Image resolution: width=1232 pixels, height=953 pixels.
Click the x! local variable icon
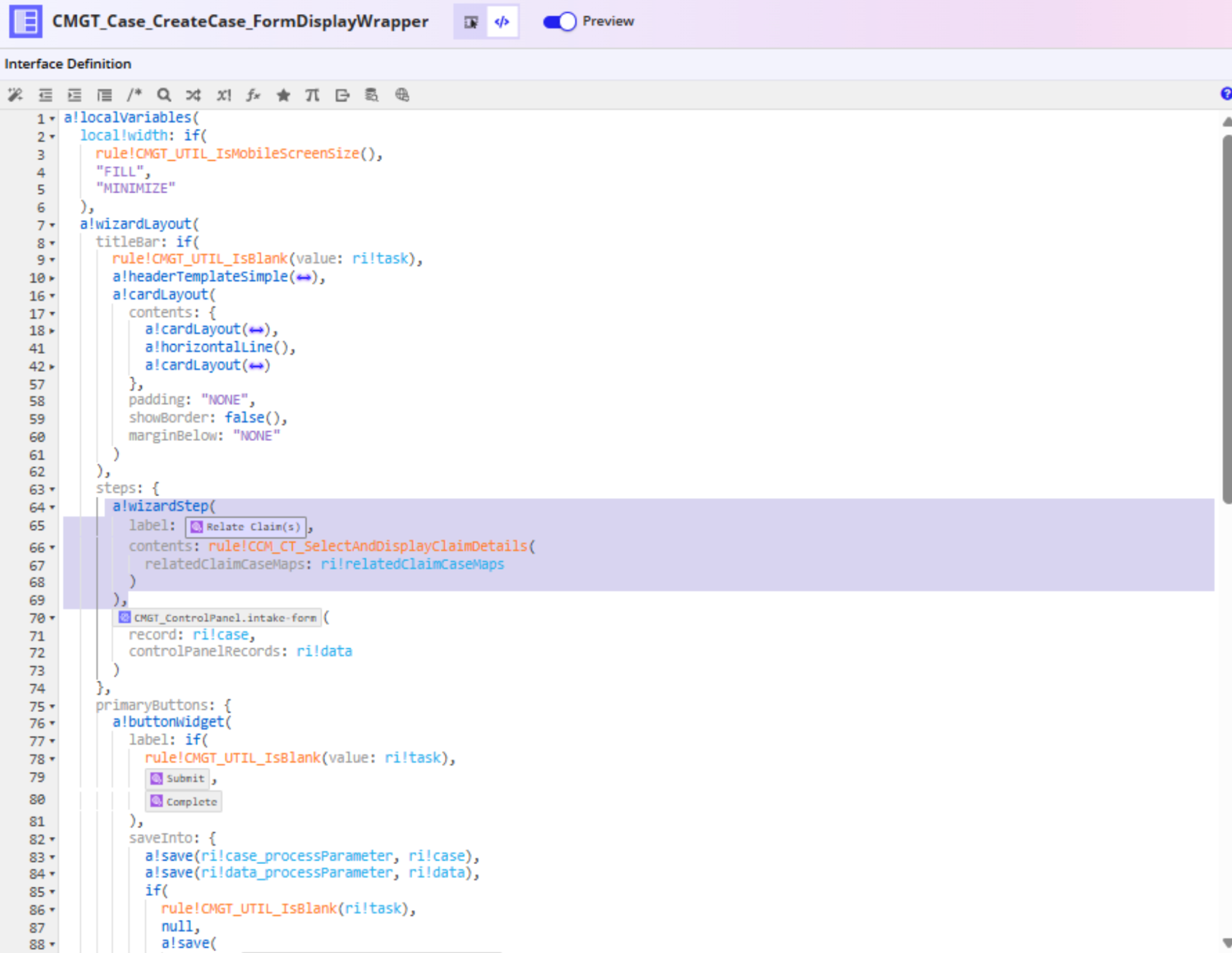pos(223,95)
